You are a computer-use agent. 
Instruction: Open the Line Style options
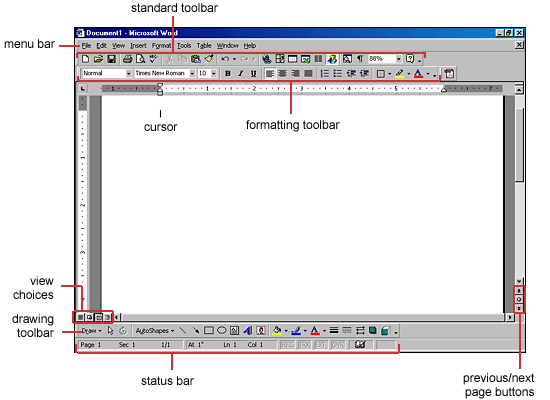(x=334, y=331)
